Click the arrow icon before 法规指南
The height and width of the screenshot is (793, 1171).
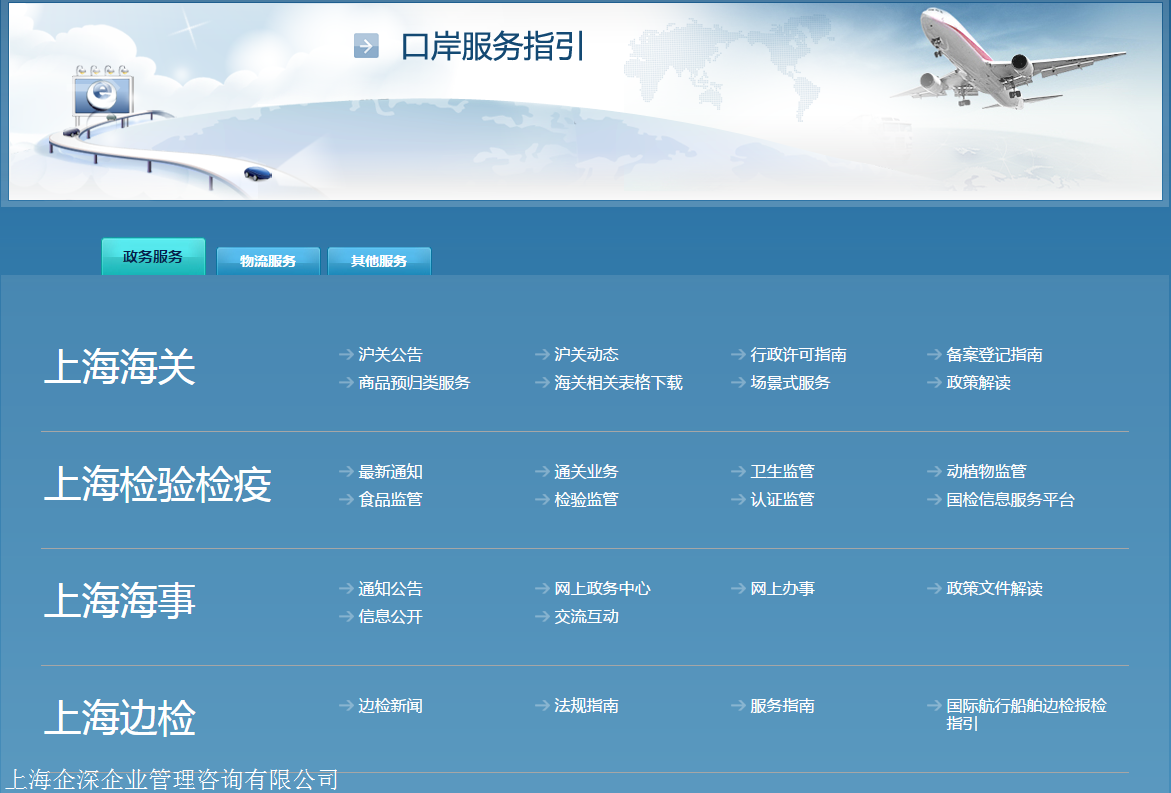click(542, 706)
